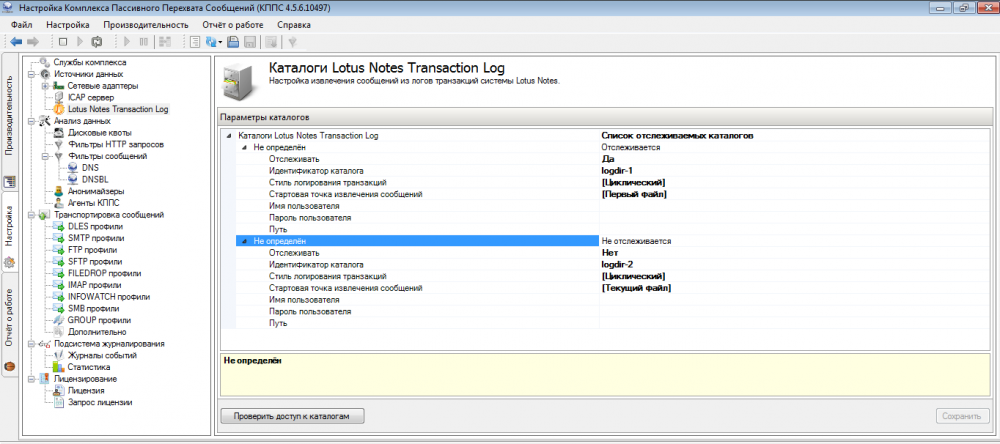The height and width of the screenshot is (444, 1000).
Task: Select SMB профили in the tree
Action: pos(93,308)
